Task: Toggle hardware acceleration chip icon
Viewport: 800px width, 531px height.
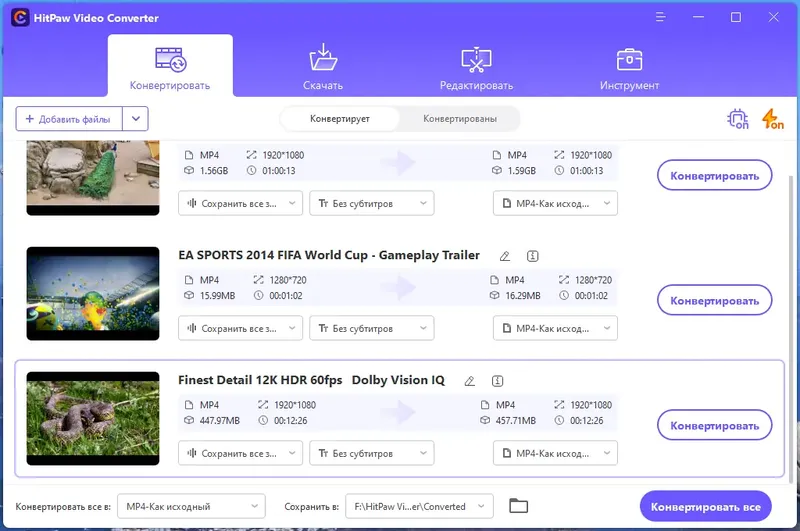Action: point(738,119)
